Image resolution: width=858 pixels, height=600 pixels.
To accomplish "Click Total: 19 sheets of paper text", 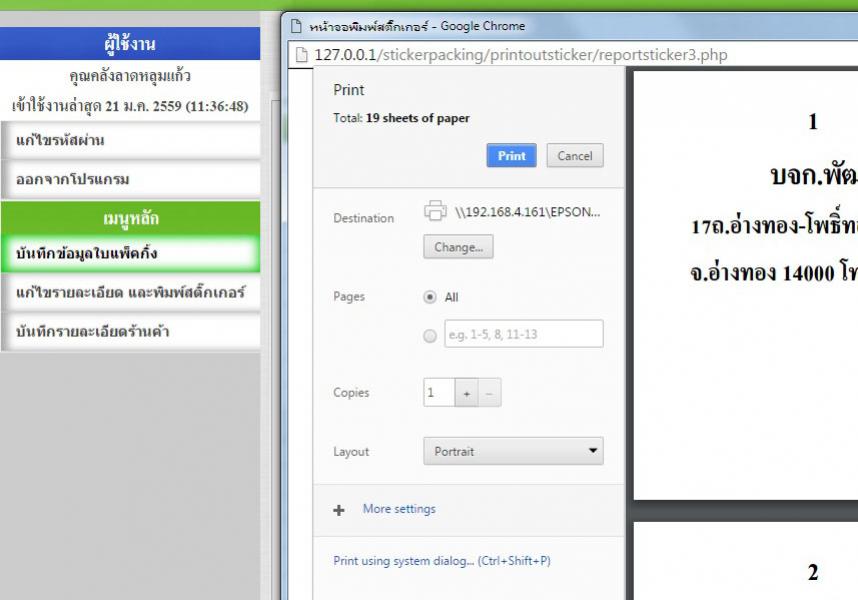I will [401, 118].
